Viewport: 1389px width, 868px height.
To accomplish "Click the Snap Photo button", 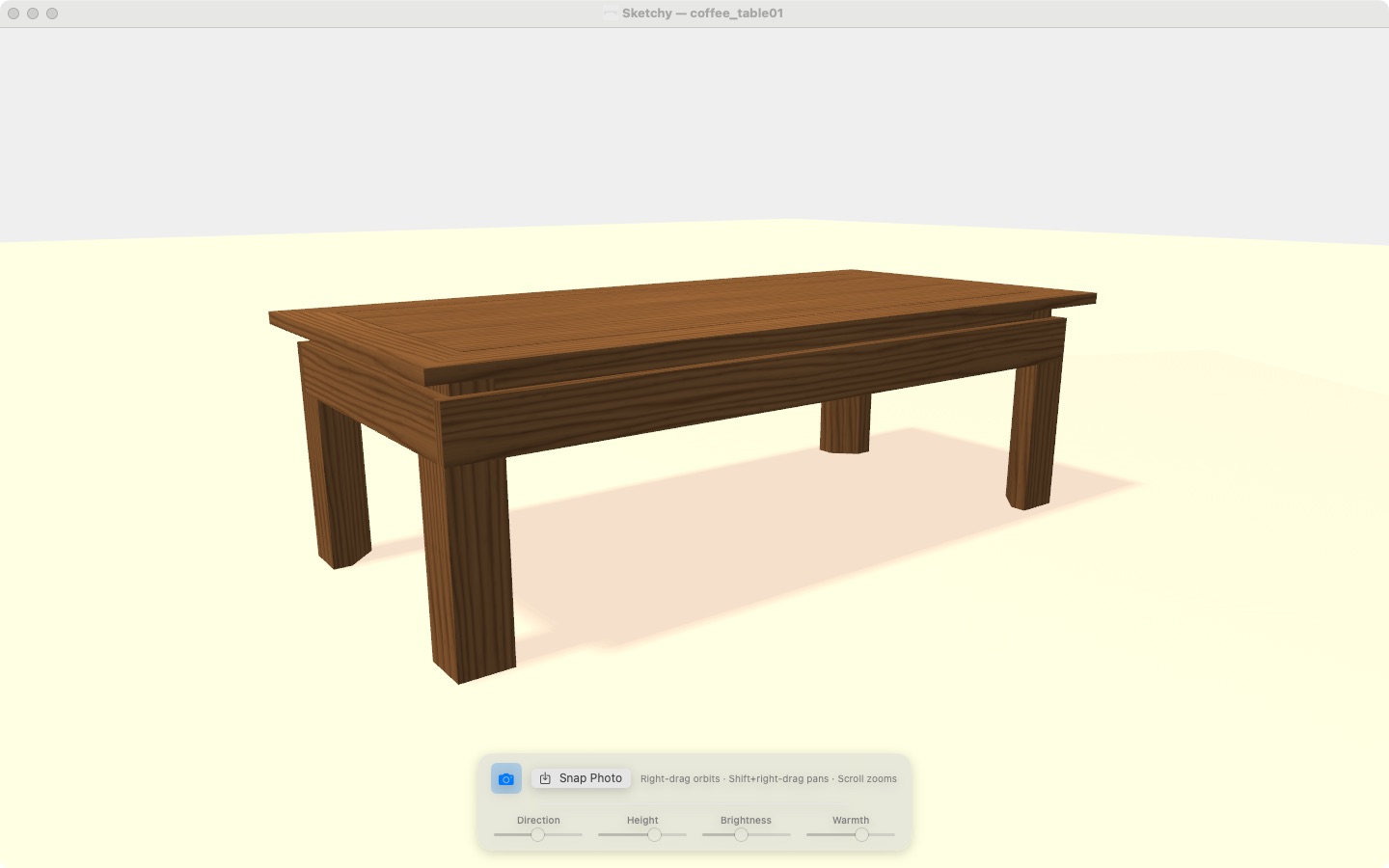I will [581, 778].
